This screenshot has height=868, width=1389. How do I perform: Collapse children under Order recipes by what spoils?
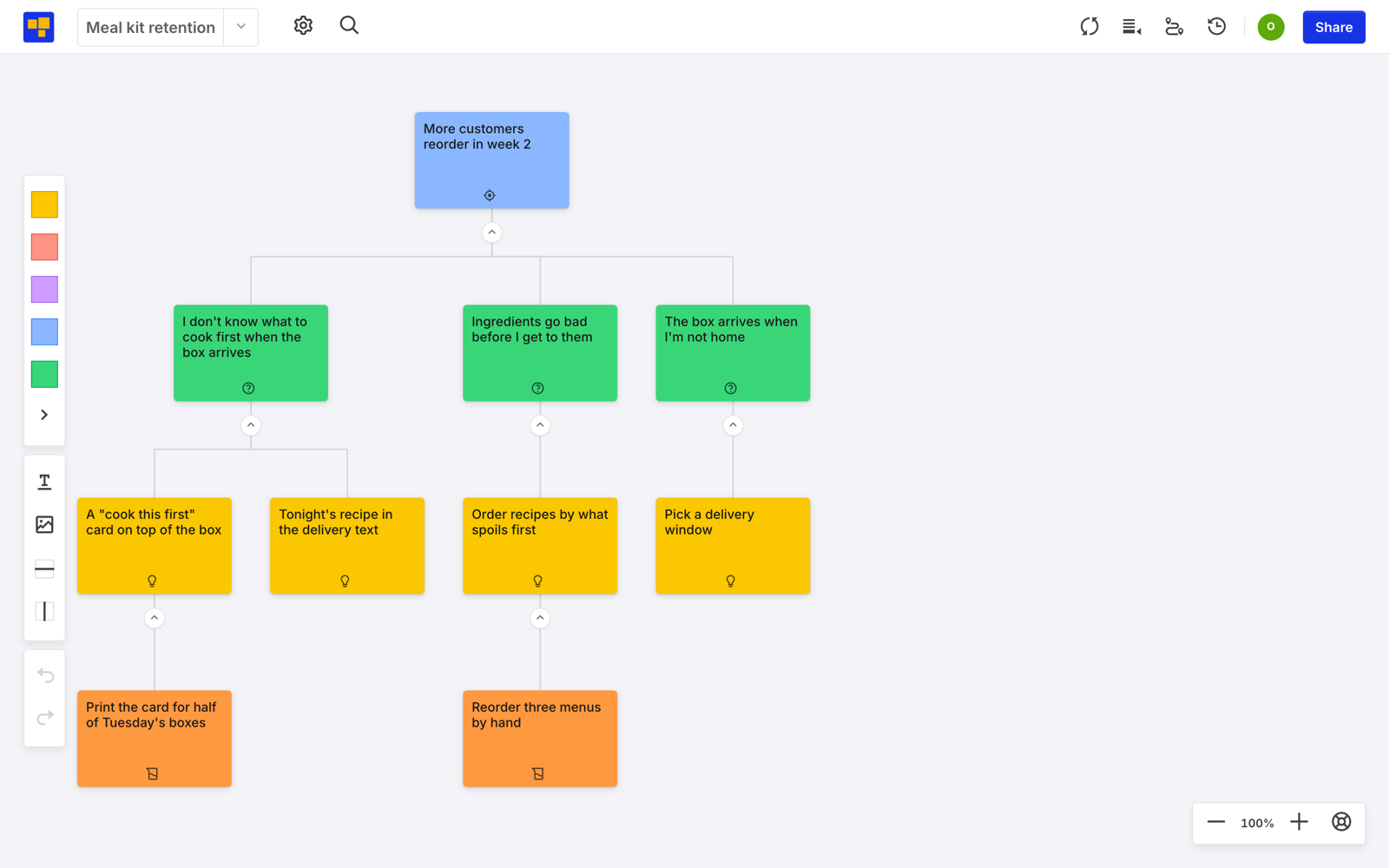(x=540, y=618)
